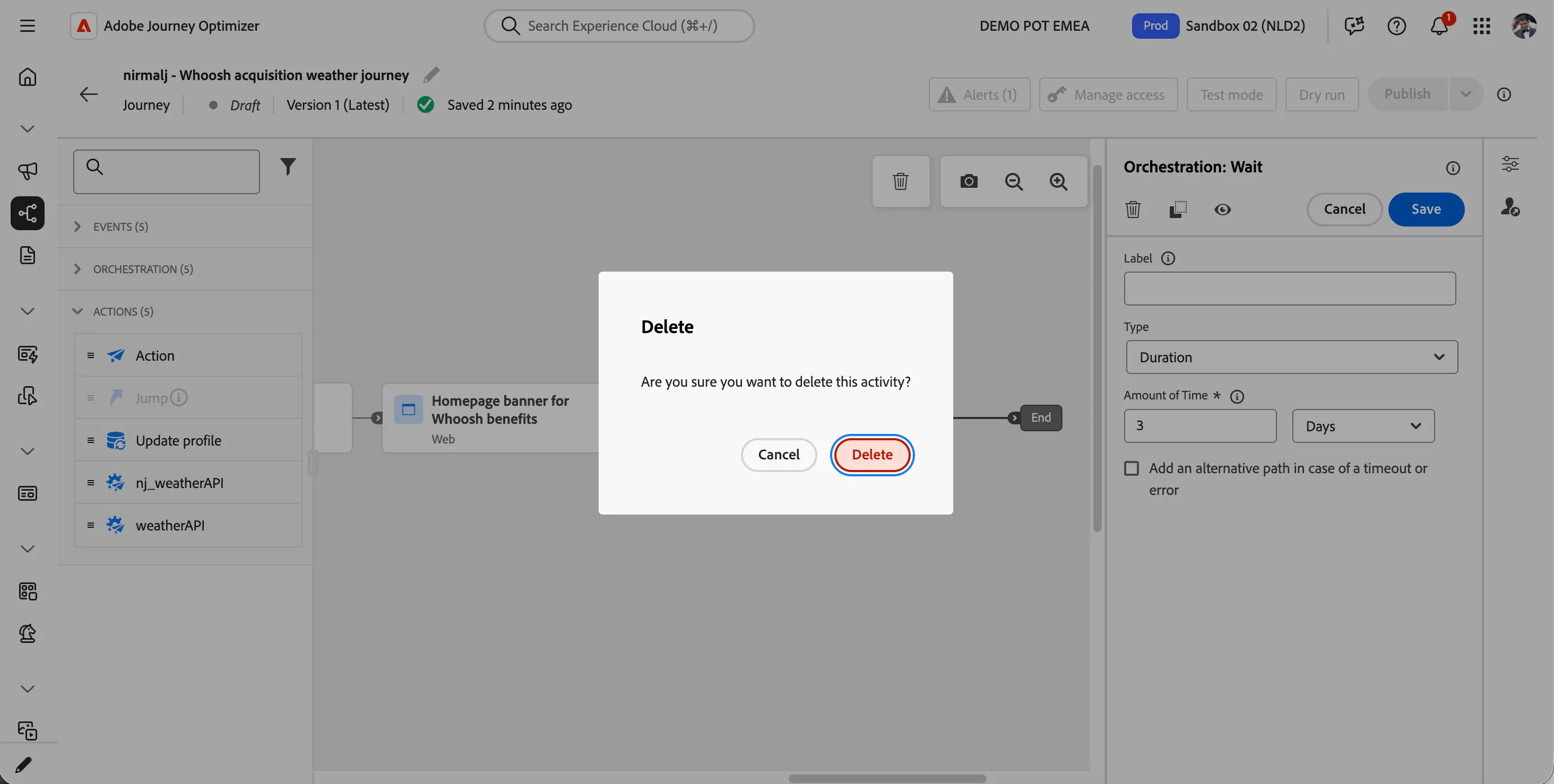1554x784 pixels.
Task: Click the Amount of Time field
Action: pos(1200,426)
